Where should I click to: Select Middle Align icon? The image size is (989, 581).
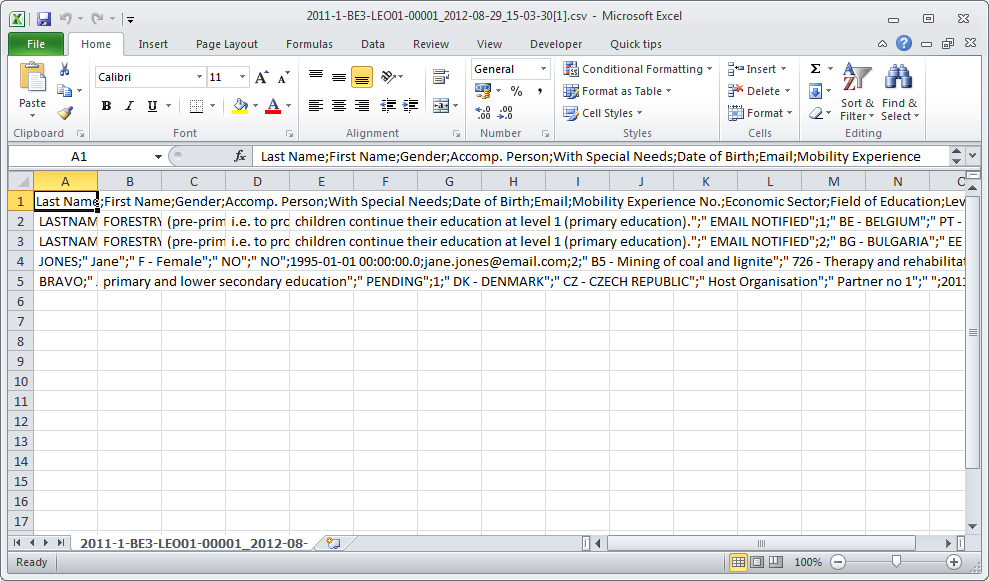tap(339, 77)
